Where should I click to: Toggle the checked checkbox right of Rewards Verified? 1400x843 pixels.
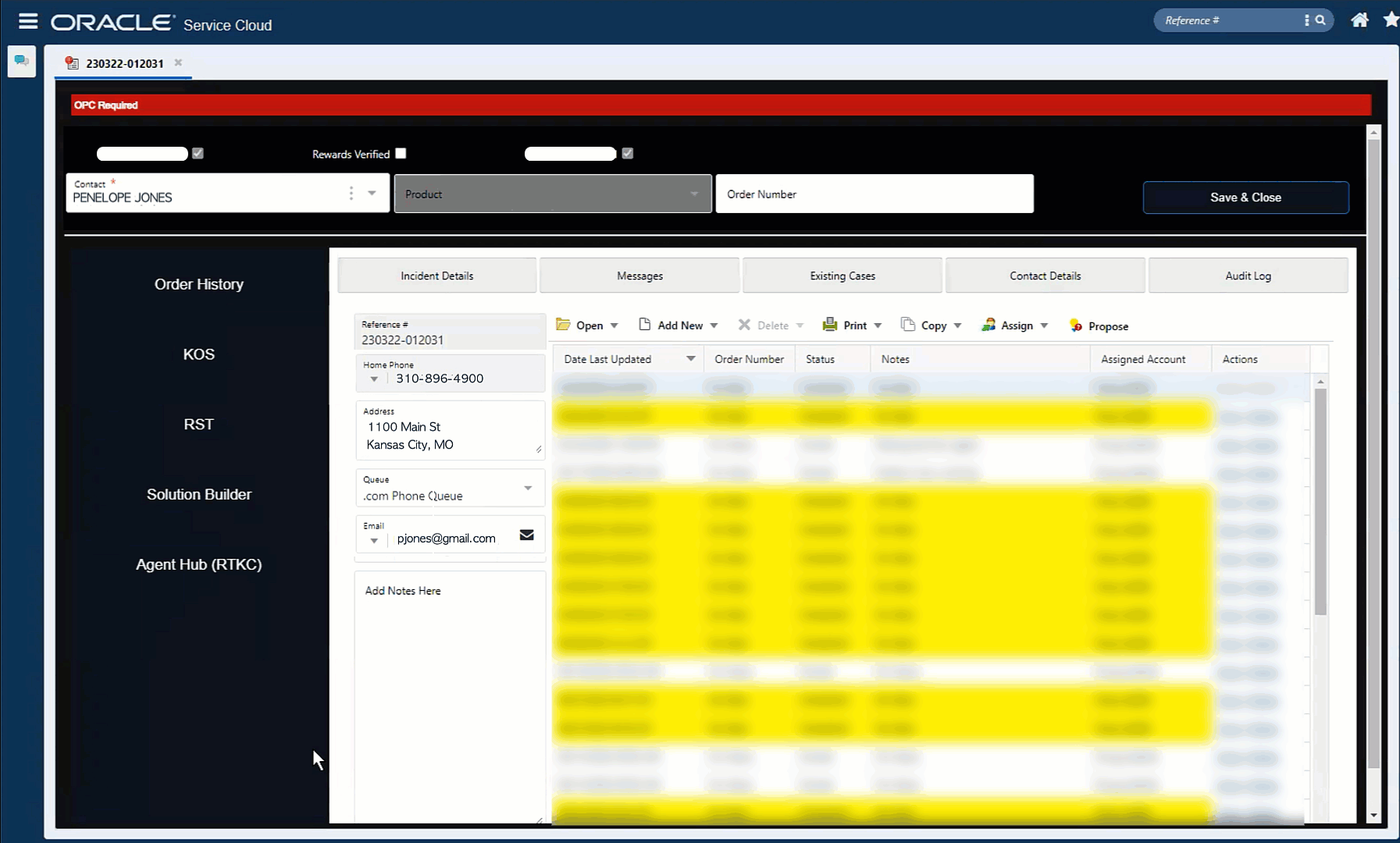coord(628,154)
